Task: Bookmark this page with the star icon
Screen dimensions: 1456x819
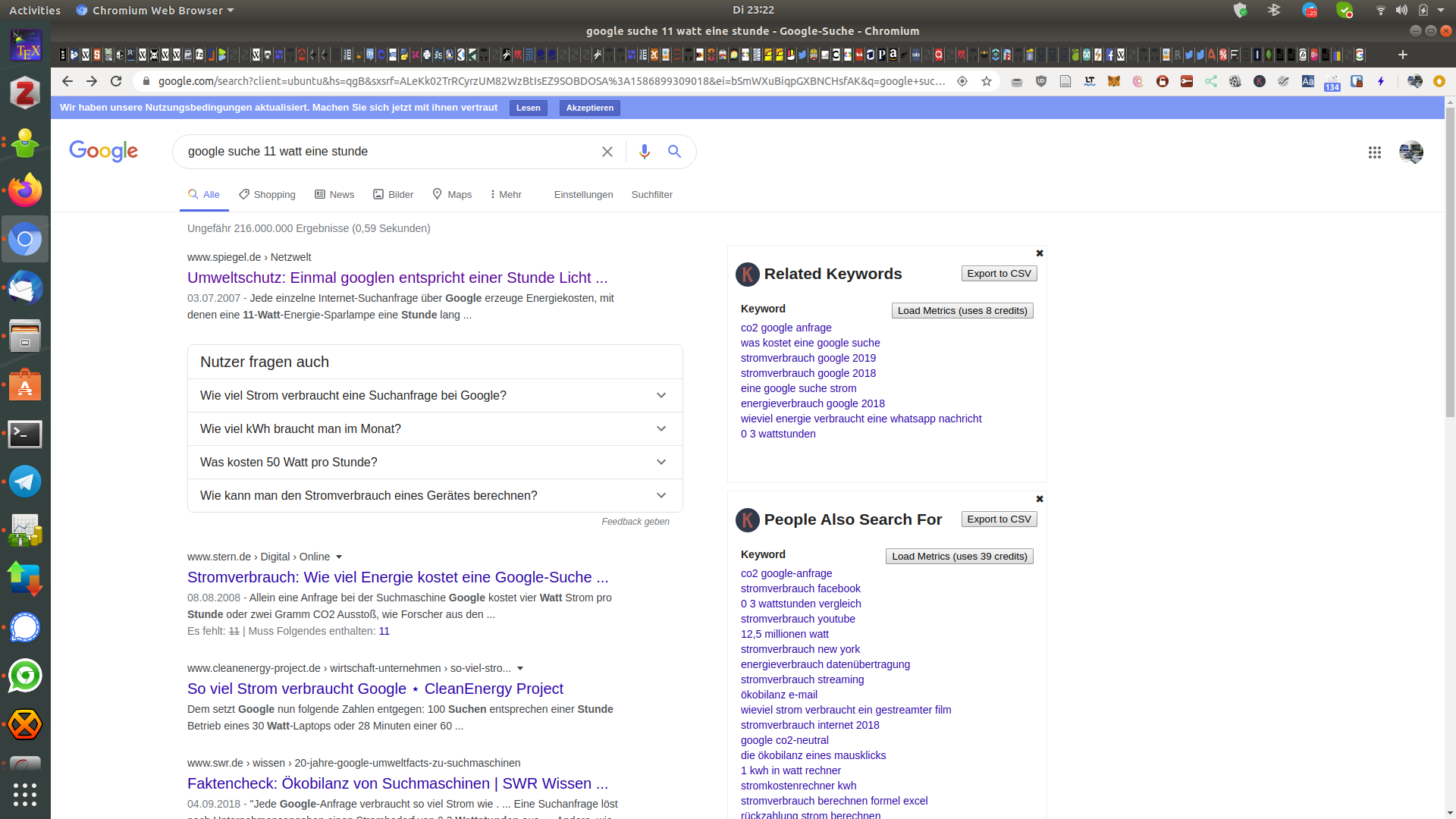Action: 987,81
